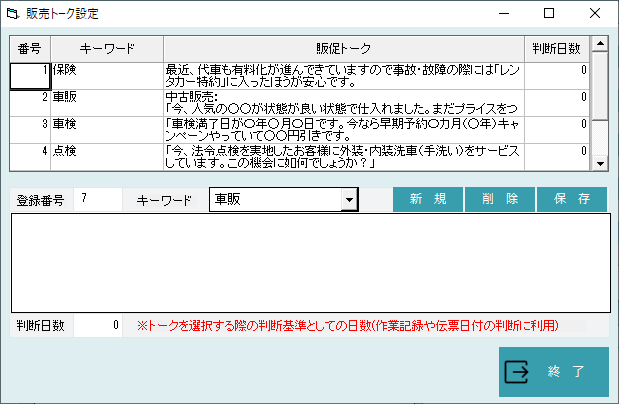This screenshot has height=404, width=619.
Task: Click the キーワード column header in table
Action: (x=107, y=49)
